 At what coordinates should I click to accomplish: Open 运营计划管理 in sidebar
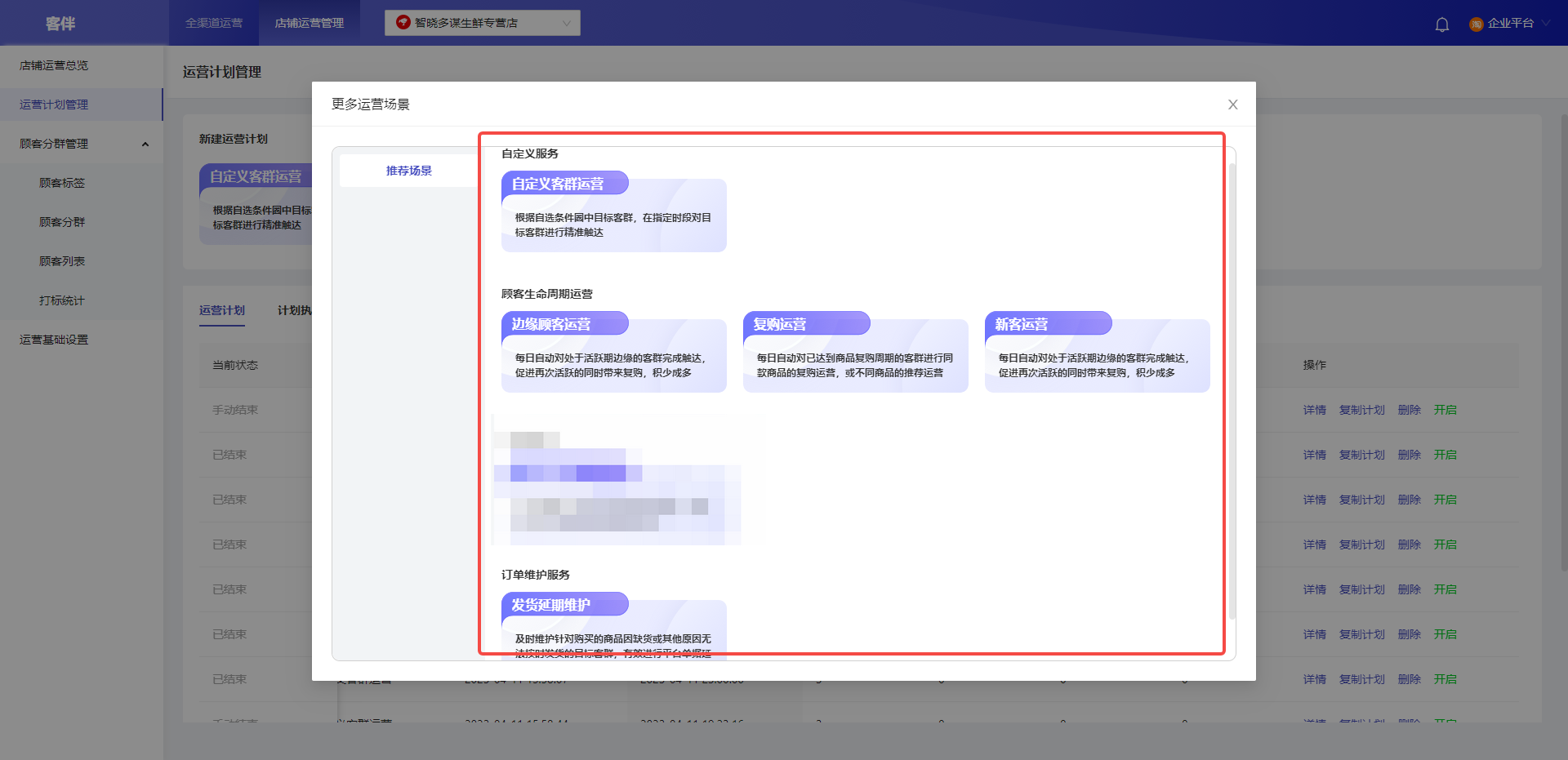82,104
